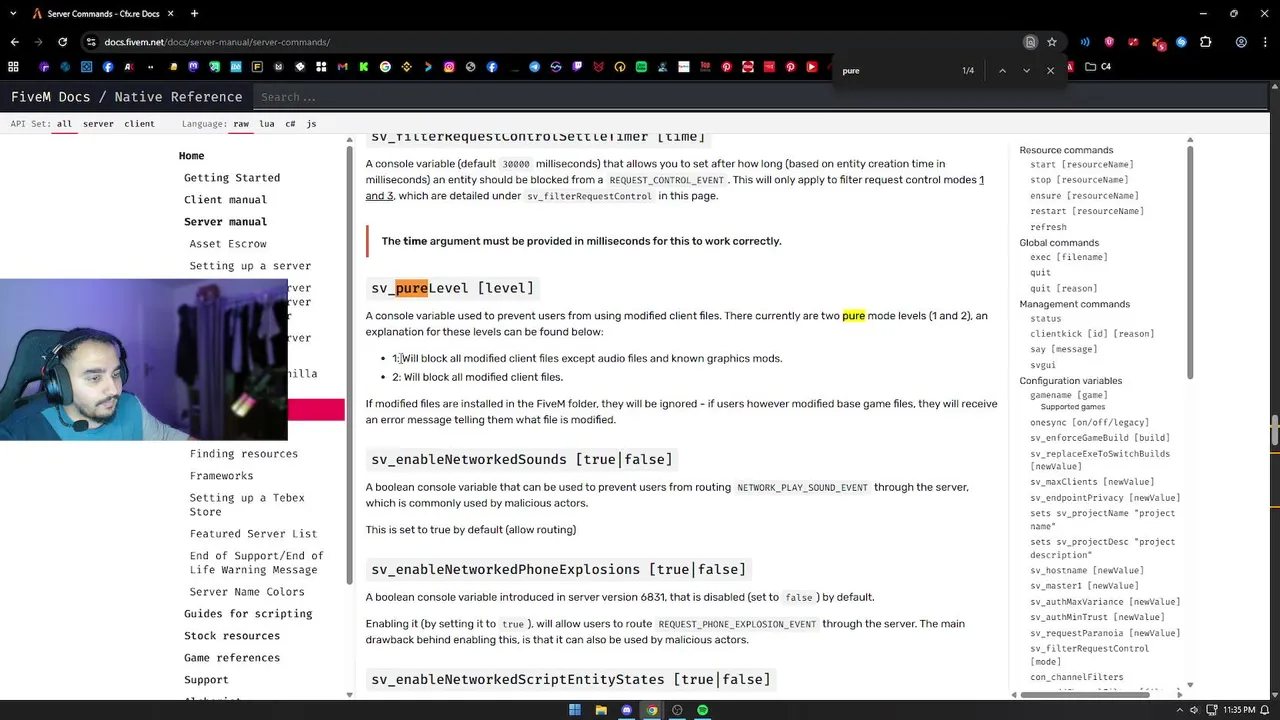Open Native Reference header link
The width and height of the screenshot is (1280, 720).
pyautogui.click(x=178, y=97)
